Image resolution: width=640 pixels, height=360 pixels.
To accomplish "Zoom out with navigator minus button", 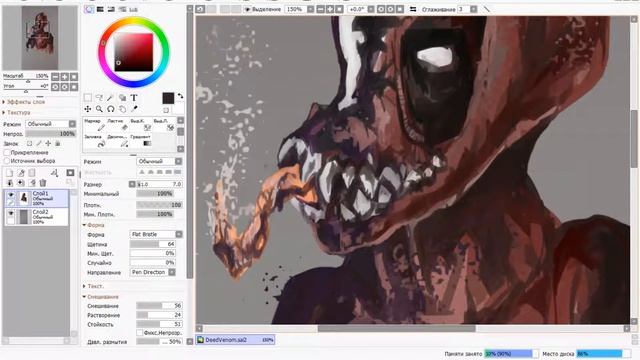I will 56,76.
